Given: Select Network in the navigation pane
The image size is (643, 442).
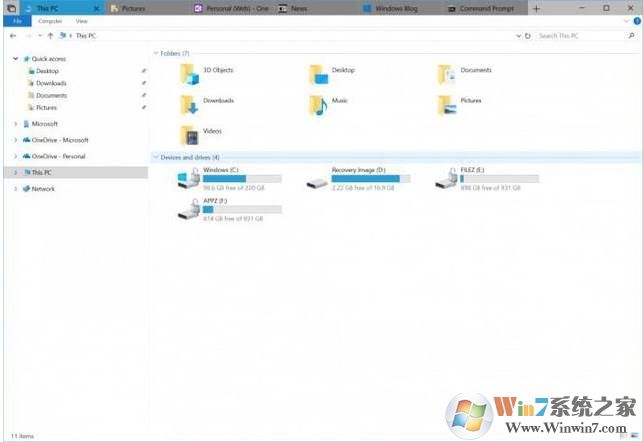Looking at the screenshot, I should pos(39,189).
